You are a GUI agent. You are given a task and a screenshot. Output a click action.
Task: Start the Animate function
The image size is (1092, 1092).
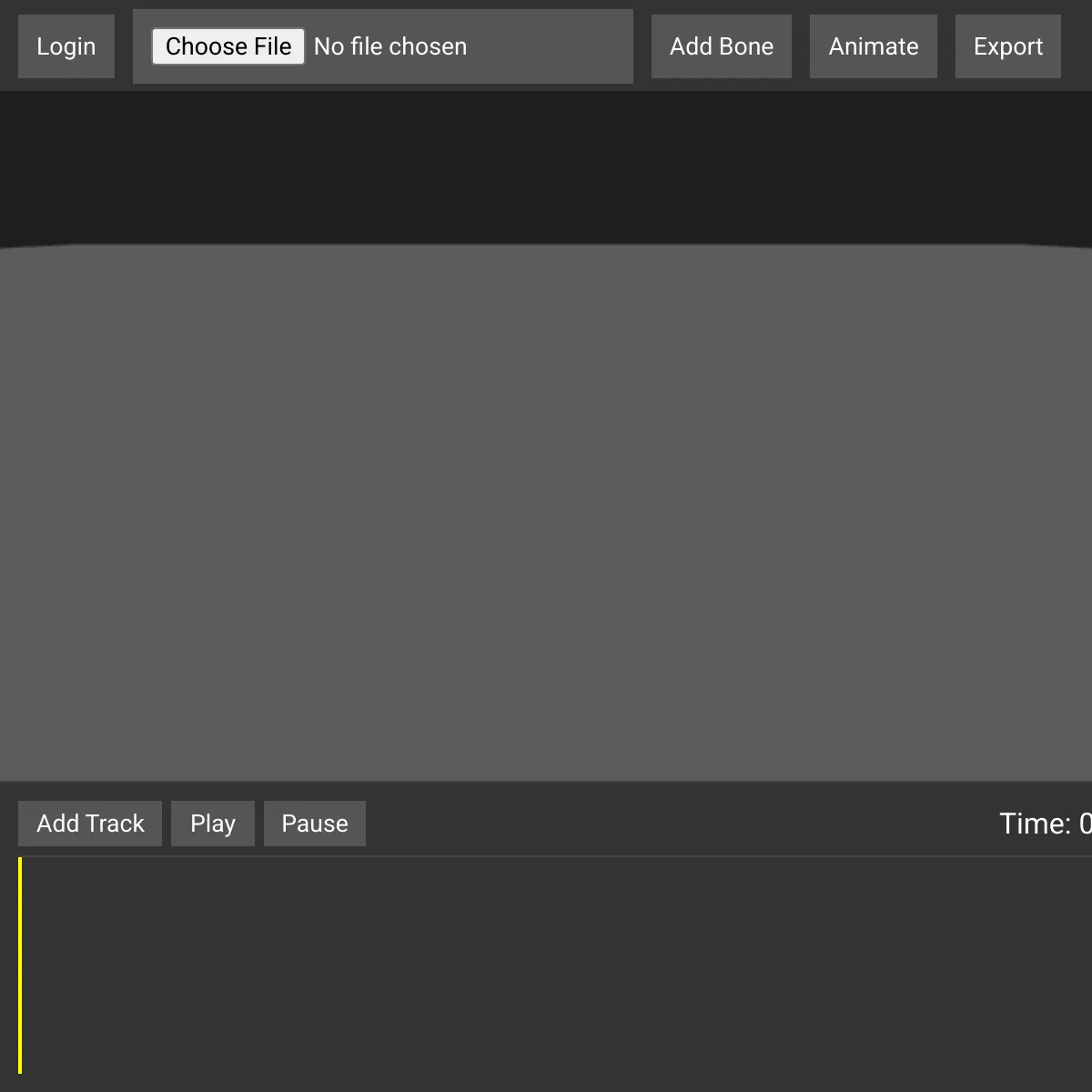click(x=874, y=46)
